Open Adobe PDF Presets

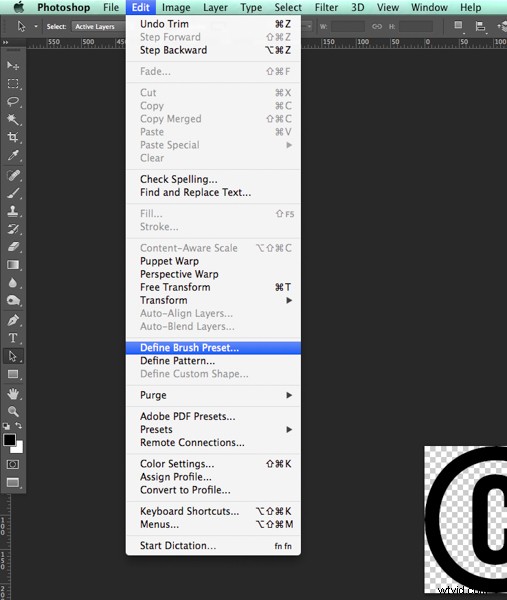(x=213, y=416)
